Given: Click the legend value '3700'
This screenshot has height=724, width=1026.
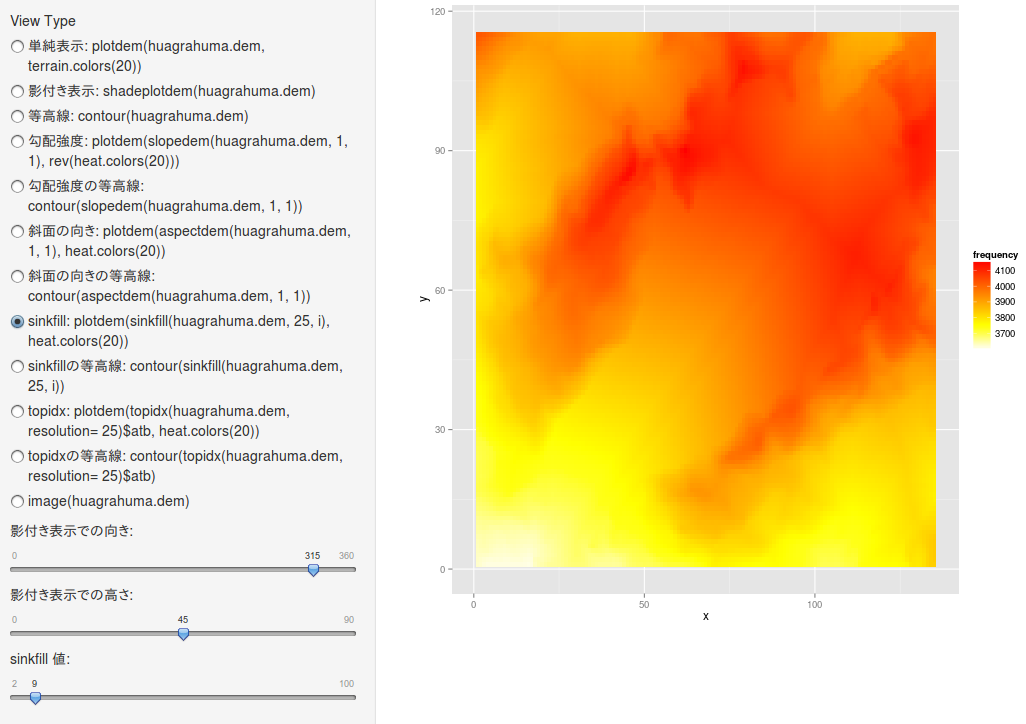Looking at the screenshot, I should (1005, 333).
